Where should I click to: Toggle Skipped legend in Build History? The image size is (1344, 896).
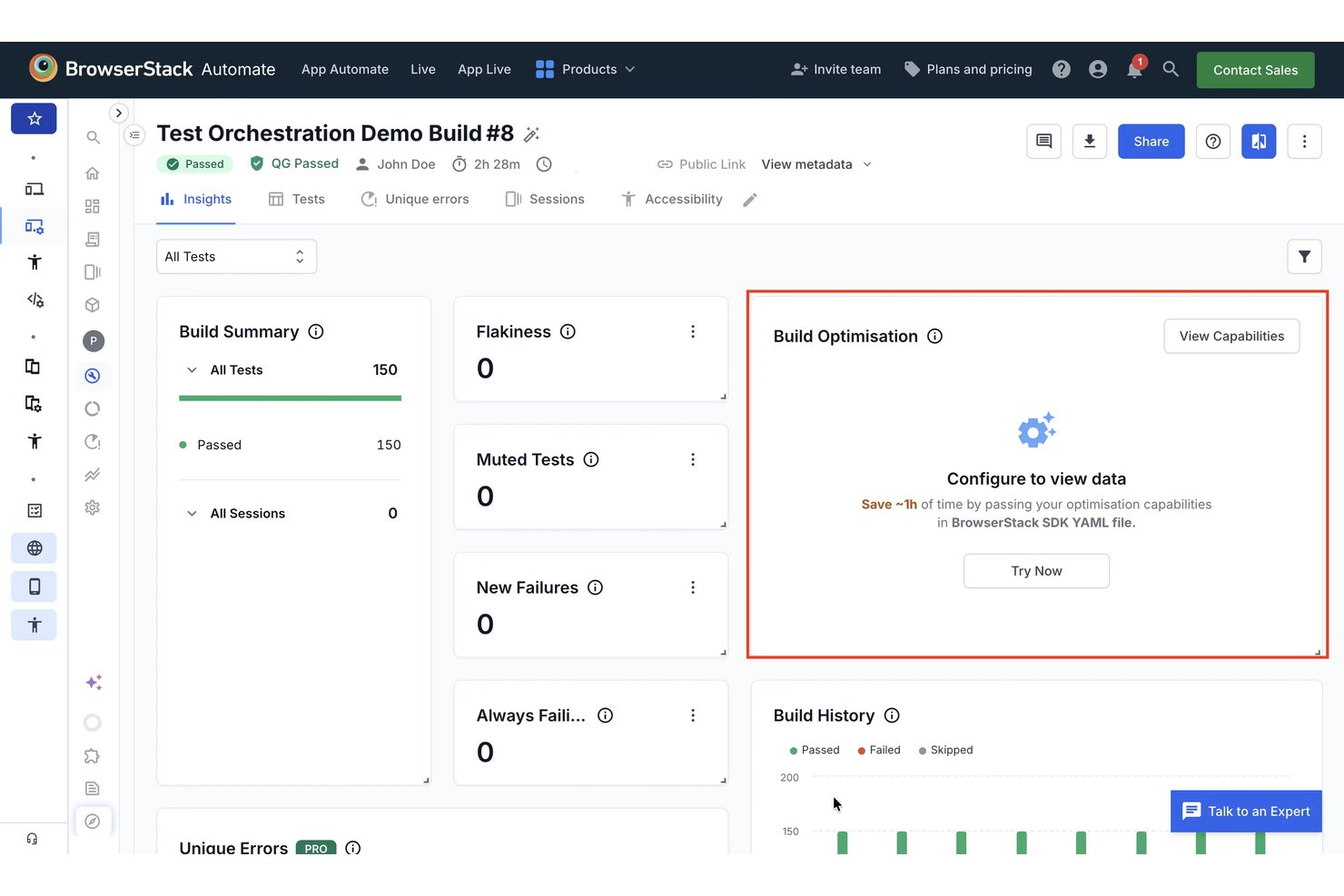tap(945, 750)
